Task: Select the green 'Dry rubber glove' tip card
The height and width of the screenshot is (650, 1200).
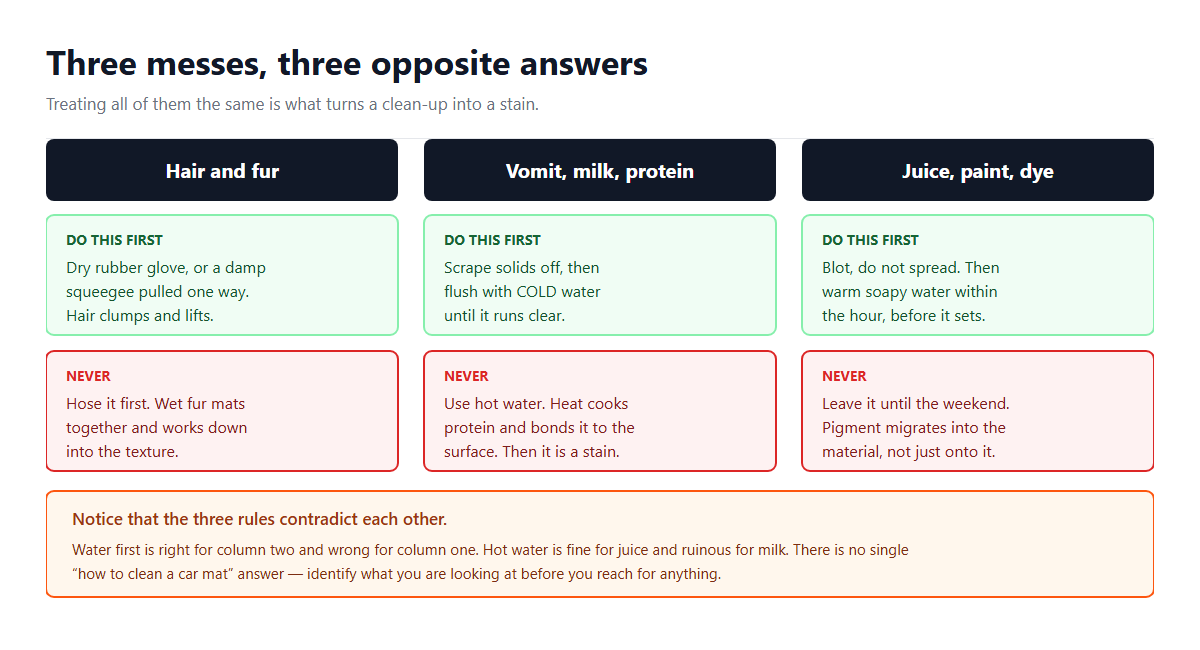Action: tap(222, 275)
